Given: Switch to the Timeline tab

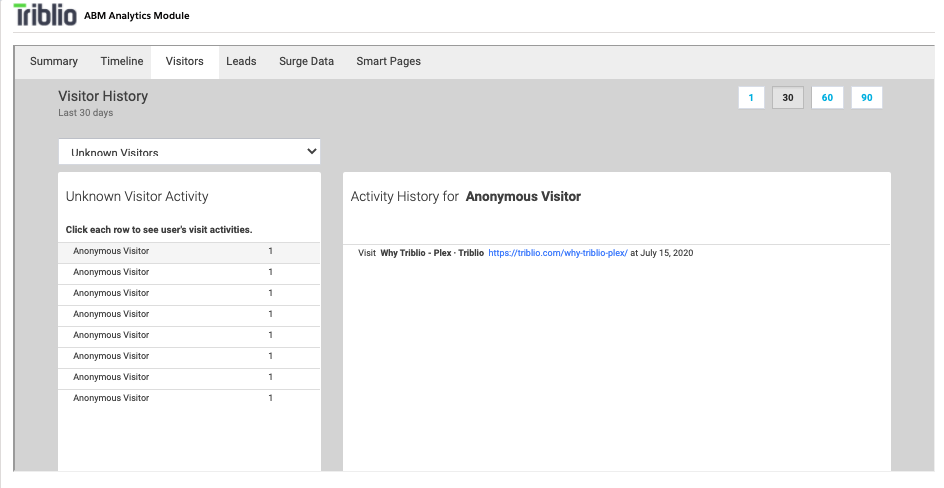Looking at the screenshot, I should point(122,61).
